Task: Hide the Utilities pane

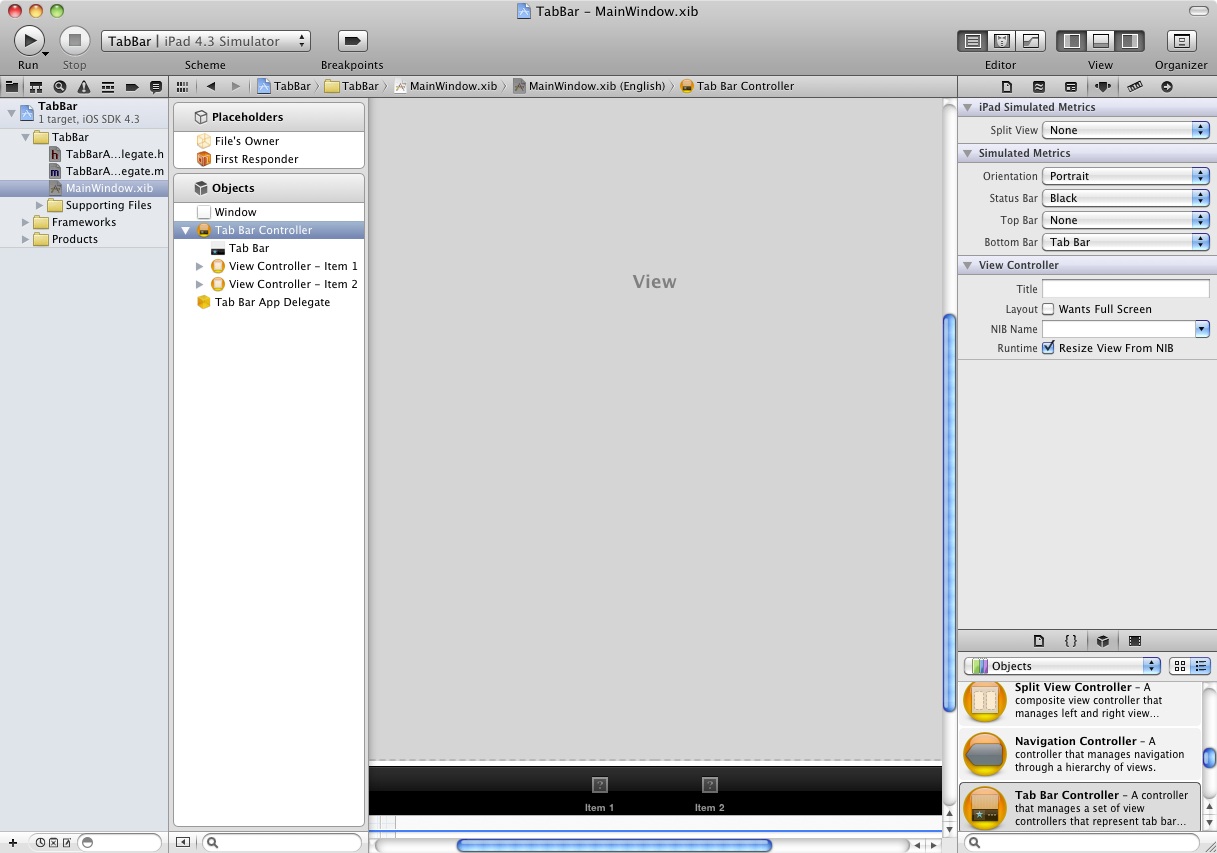Action: click(1129, 41)
